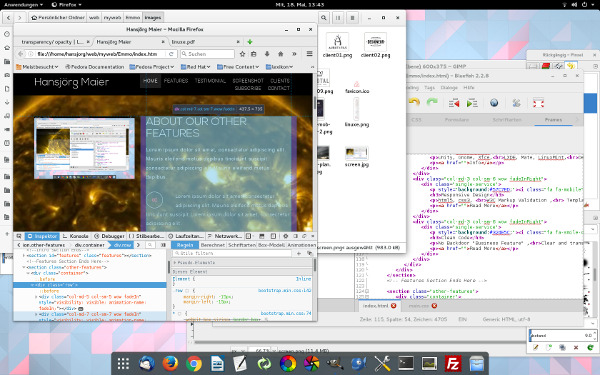Open the Red Hat bookmarks dropdown
The image size is (600, 375).
pos(196,67)
